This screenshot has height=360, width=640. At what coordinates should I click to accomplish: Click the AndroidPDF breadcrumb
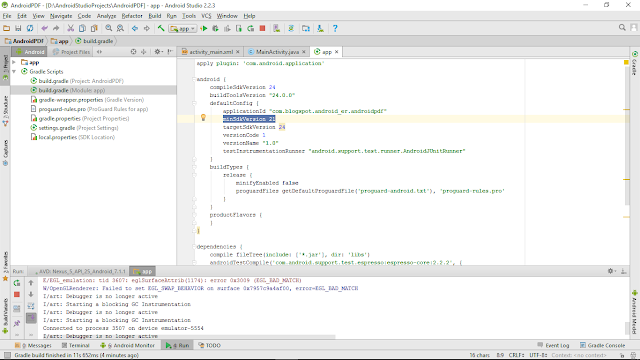(x=24, y=41)
